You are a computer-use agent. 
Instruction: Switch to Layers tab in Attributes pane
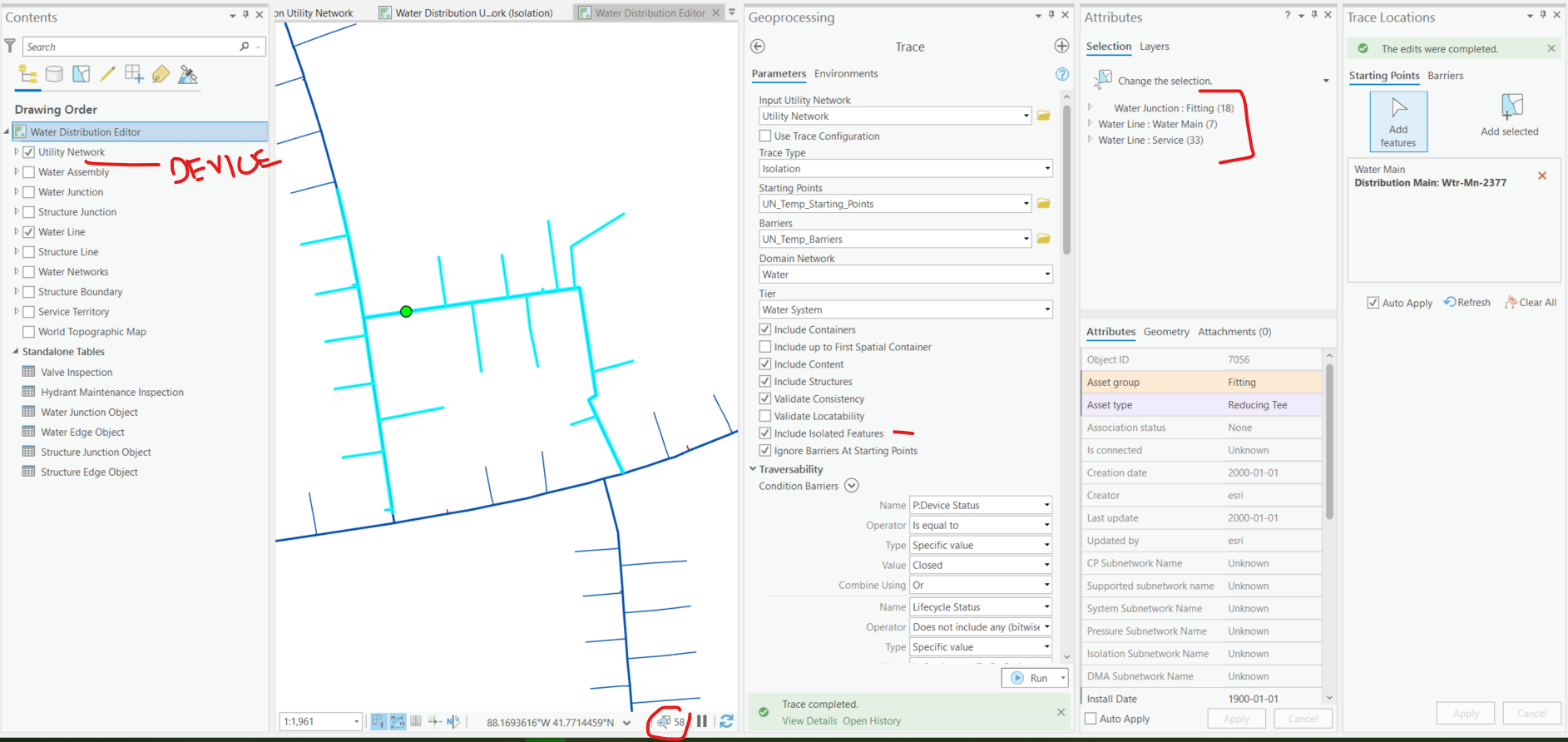click(1154, 47)
